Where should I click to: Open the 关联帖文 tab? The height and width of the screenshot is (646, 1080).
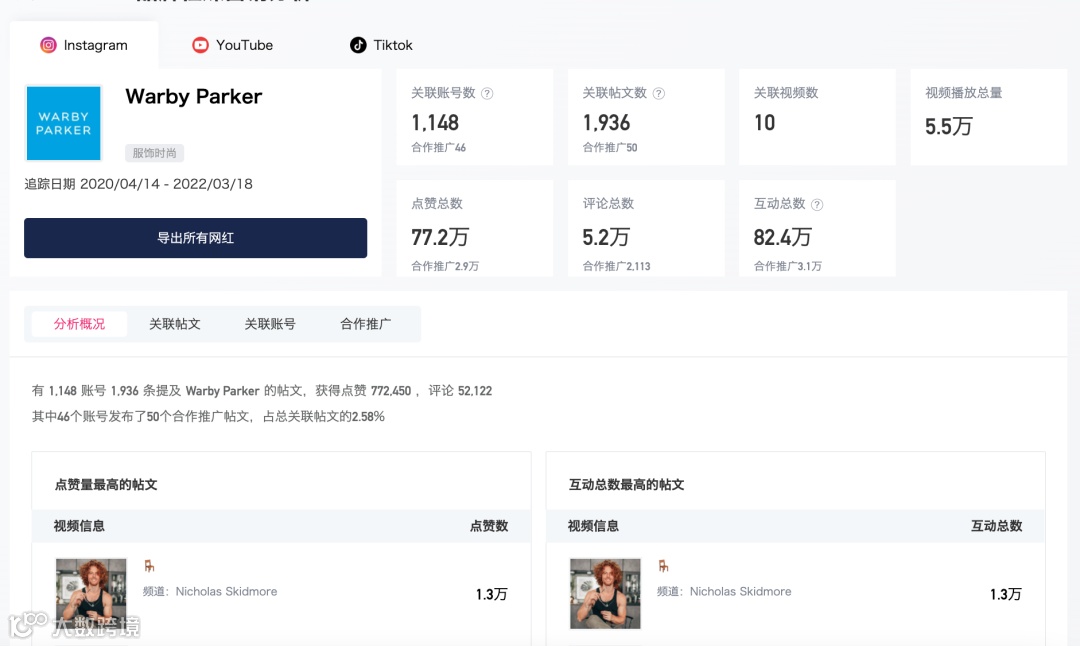coord(174,324)
